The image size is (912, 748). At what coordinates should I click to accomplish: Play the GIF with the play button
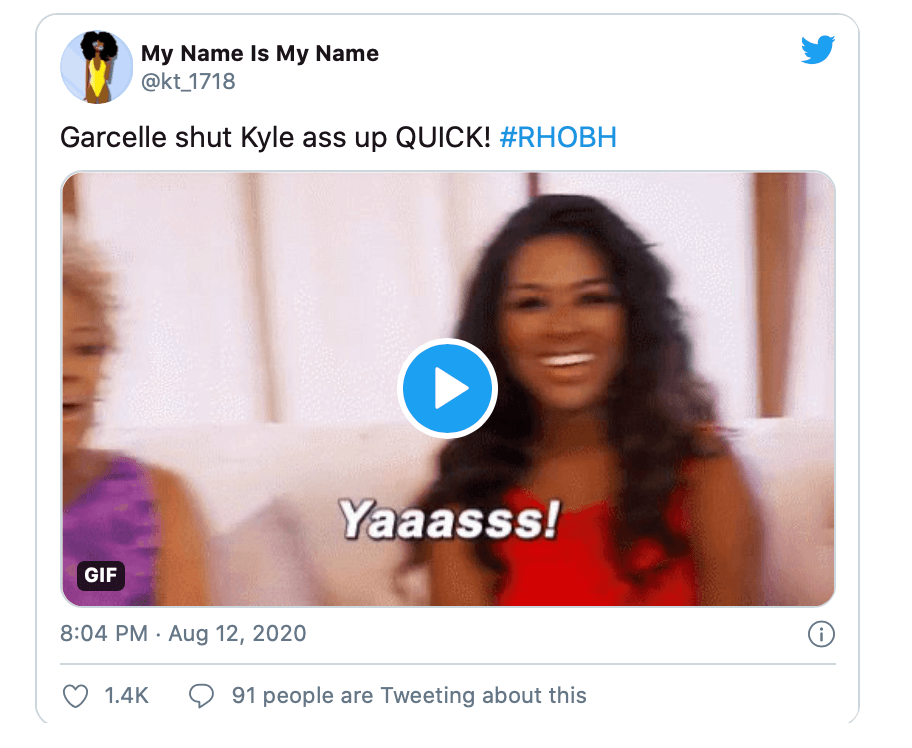(447, 389)
